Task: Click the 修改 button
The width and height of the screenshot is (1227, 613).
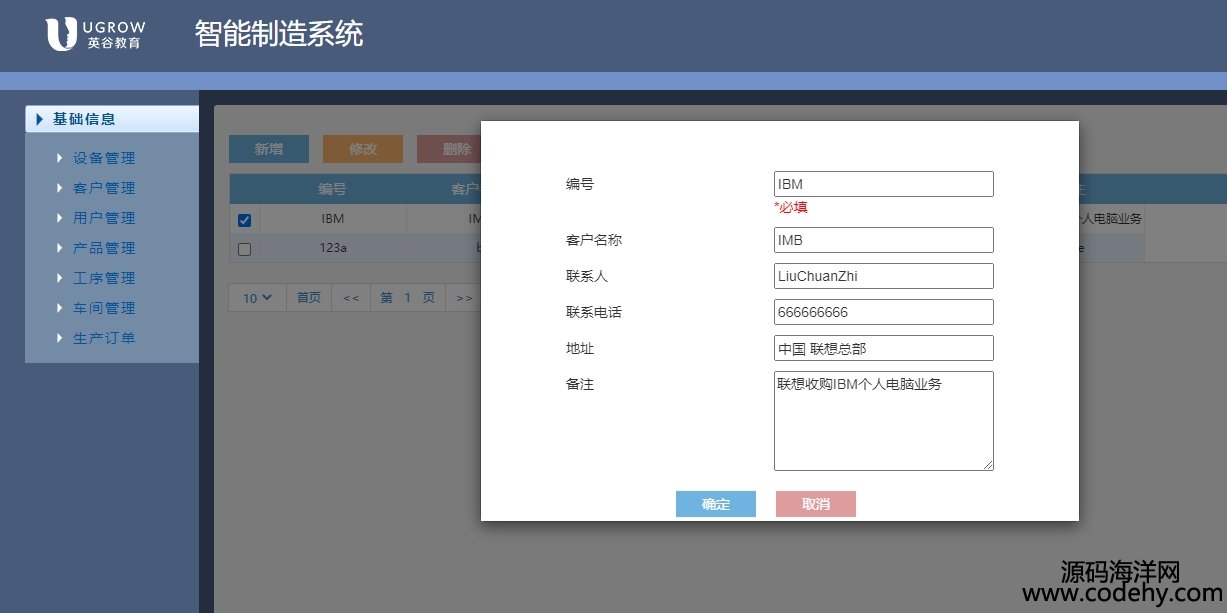Action: [363, 149]
